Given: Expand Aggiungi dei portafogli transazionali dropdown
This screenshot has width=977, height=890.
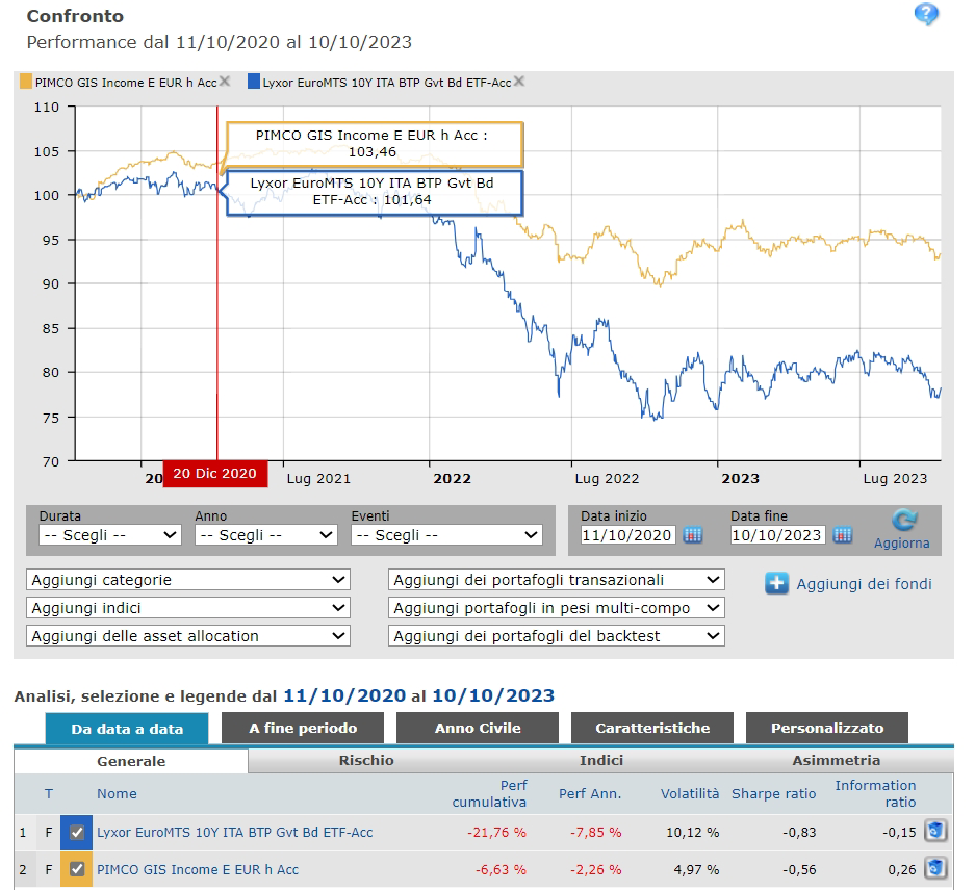Looking at the screenshot, I should (556, 580).
